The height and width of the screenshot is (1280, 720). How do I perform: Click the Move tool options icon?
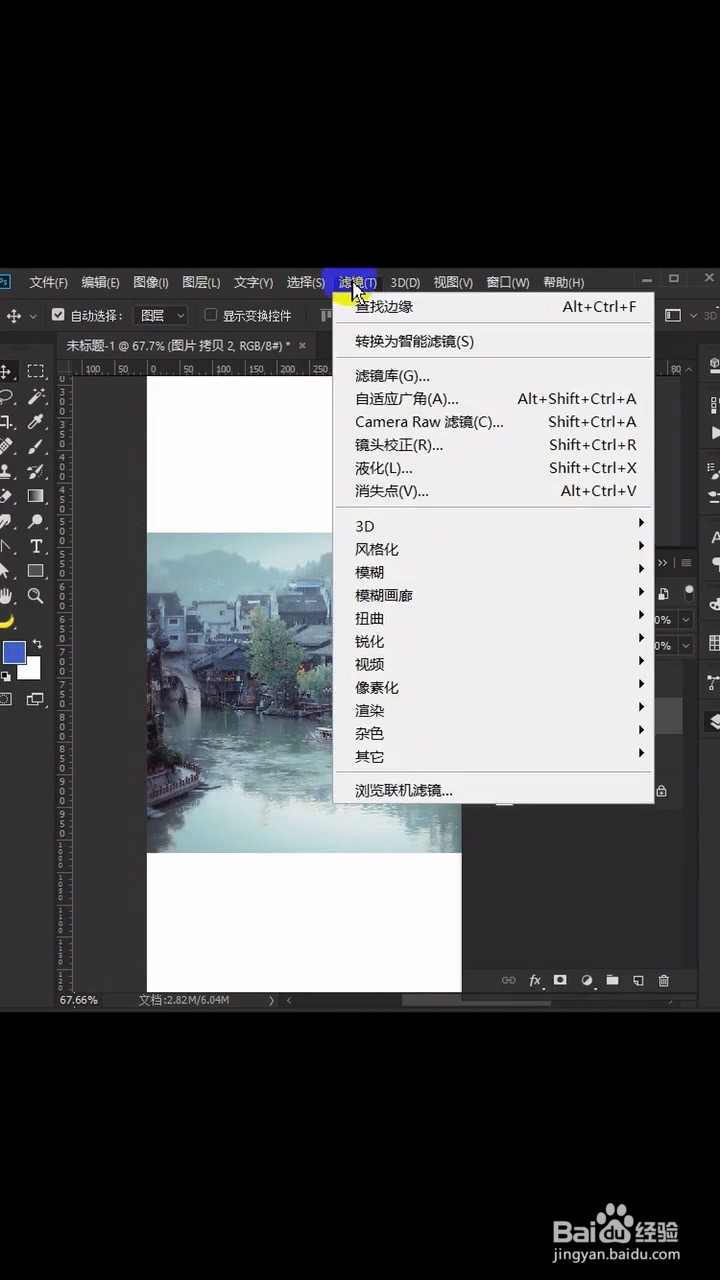[14, 316]
